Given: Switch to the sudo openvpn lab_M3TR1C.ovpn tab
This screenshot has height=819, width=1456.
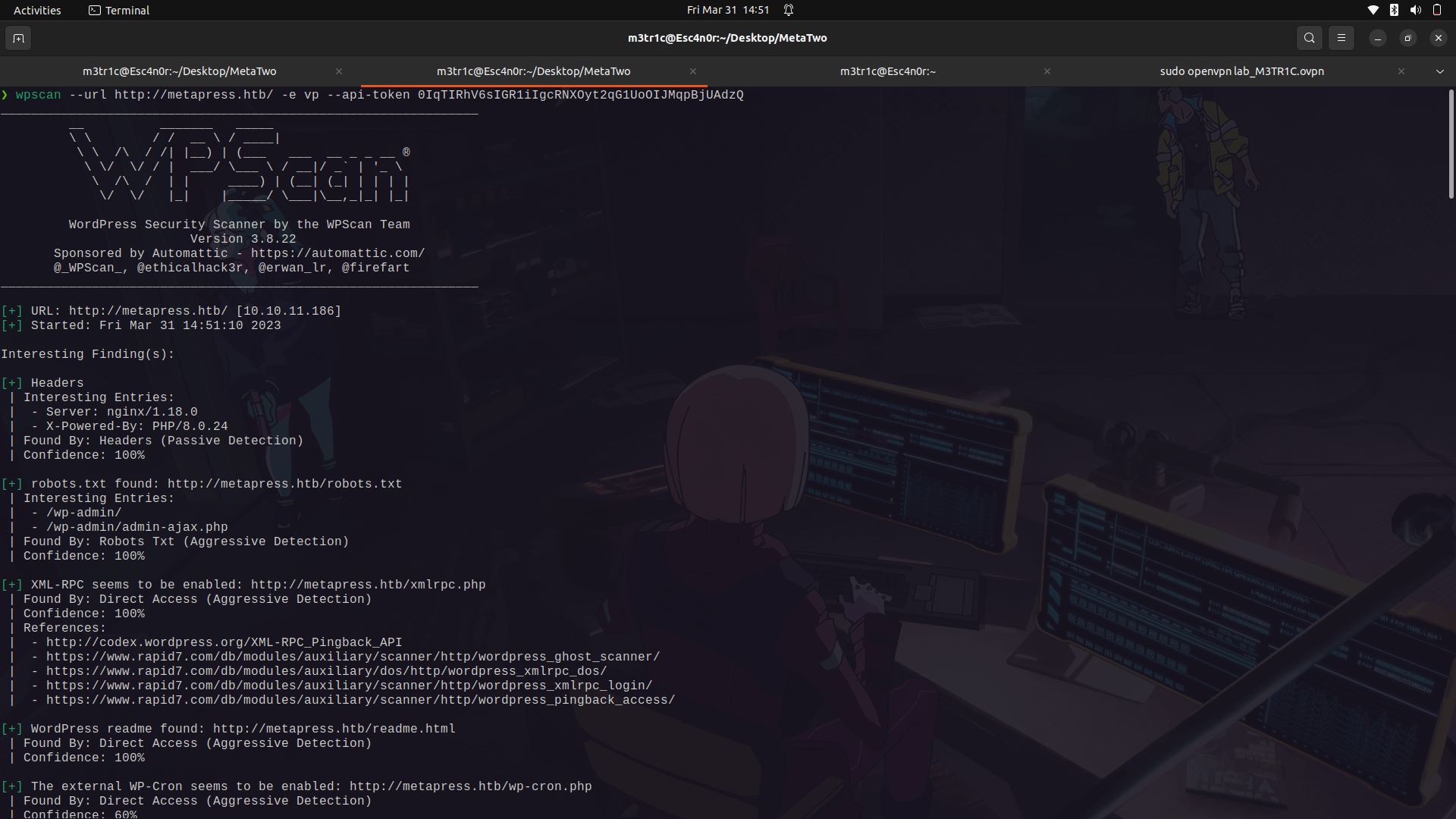Looking at the screenshot, I should (1241, 71).
